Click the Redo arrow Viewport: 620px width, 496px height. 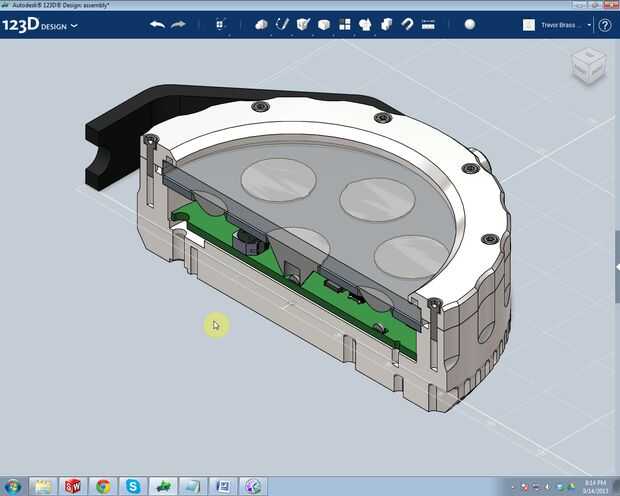pos(178,25)
